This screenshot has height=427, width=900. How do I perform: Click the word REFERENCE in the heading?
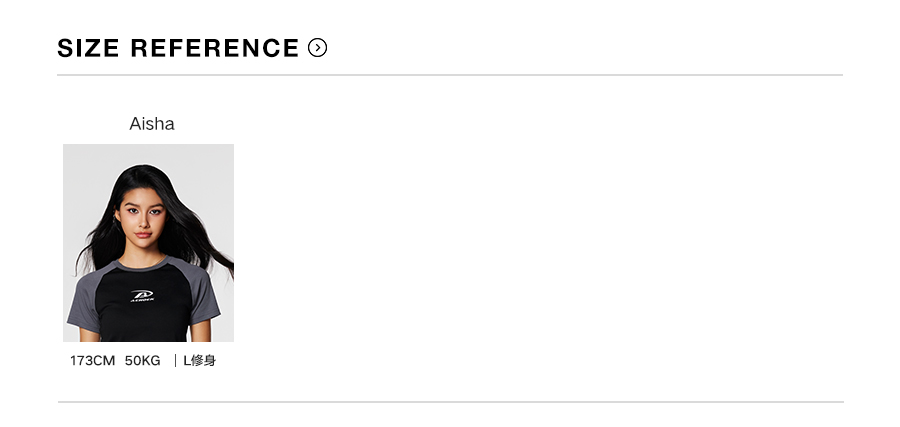[x=214, y=48]
